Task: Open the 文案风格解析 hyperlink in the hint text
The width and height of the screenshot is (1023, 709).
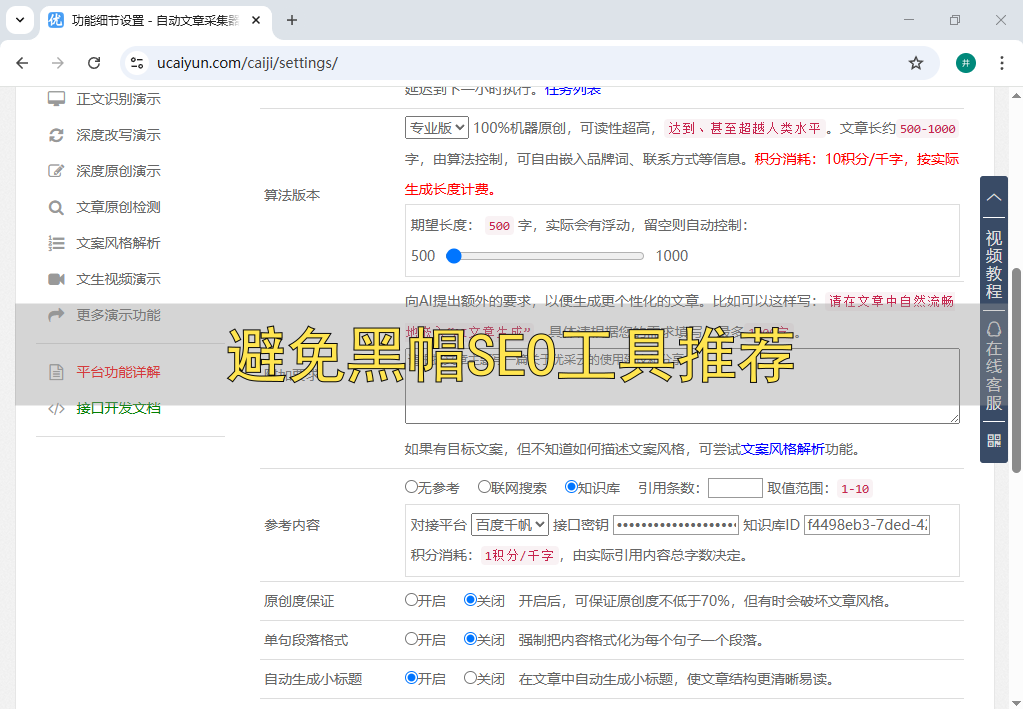Action: (x=782, y=449)
